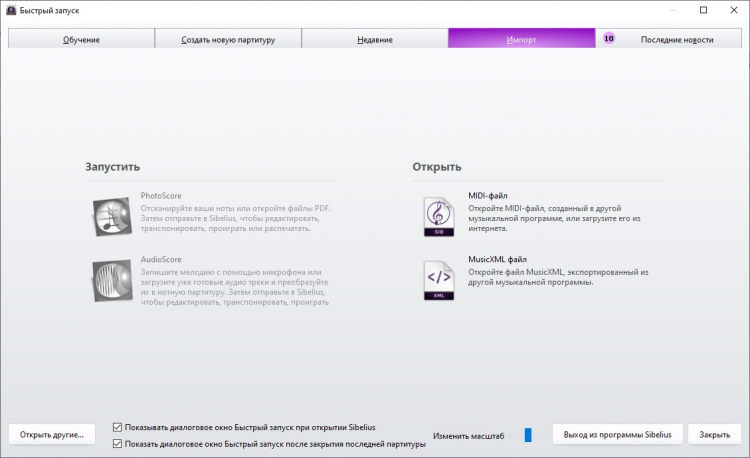Click the AudioScore title text
The image size is (750, 458).
click(x=161, y=259)
